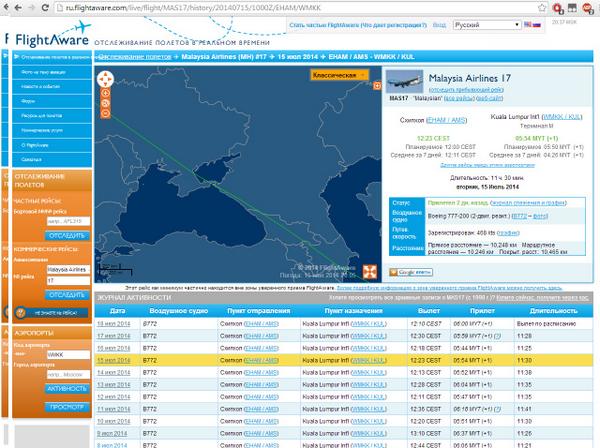Open the О FlightAware menu item

point(52,145)
